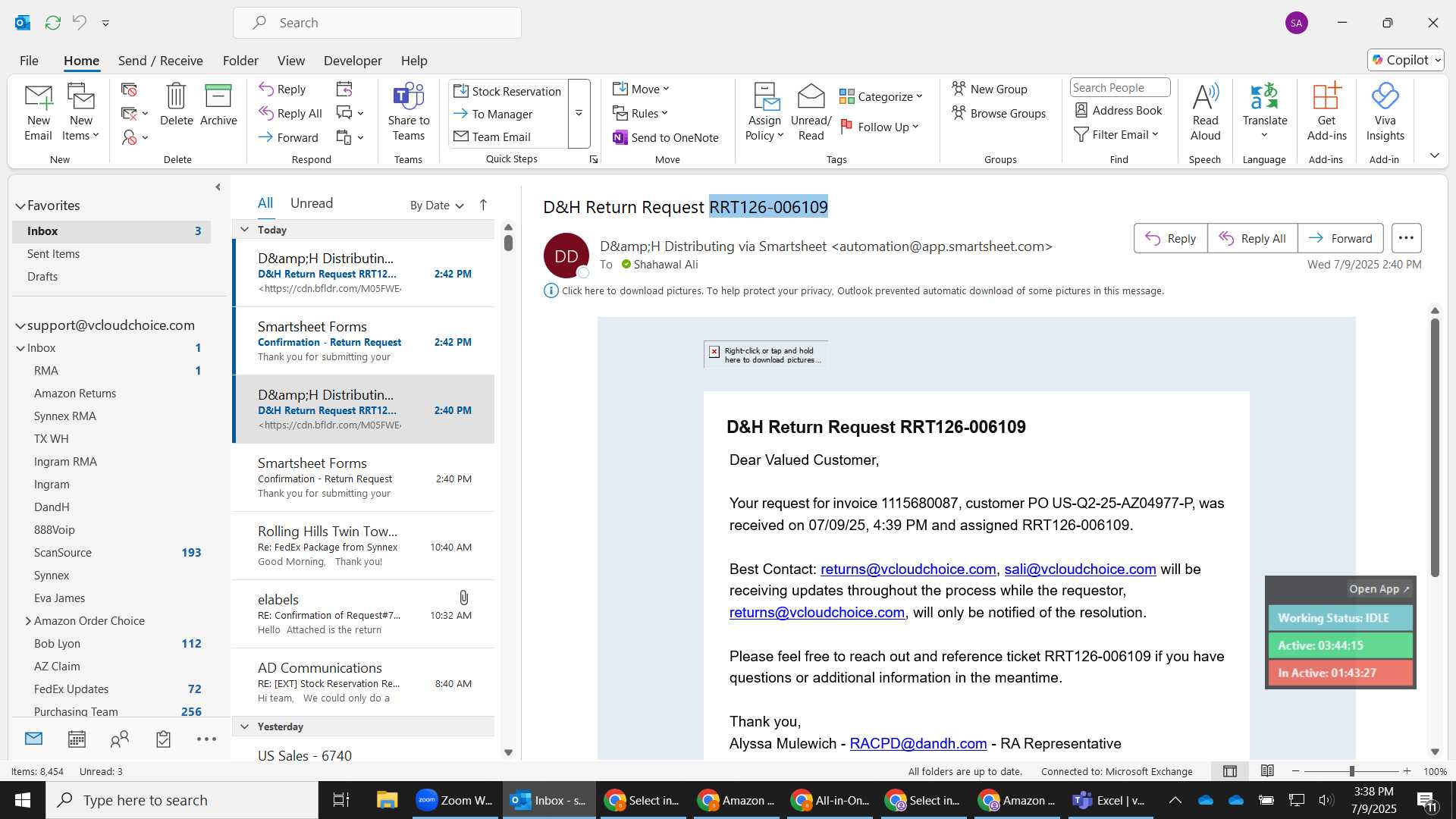Open the Address Book
The height and width of the screenshot is (819, 1456).
1119,111
